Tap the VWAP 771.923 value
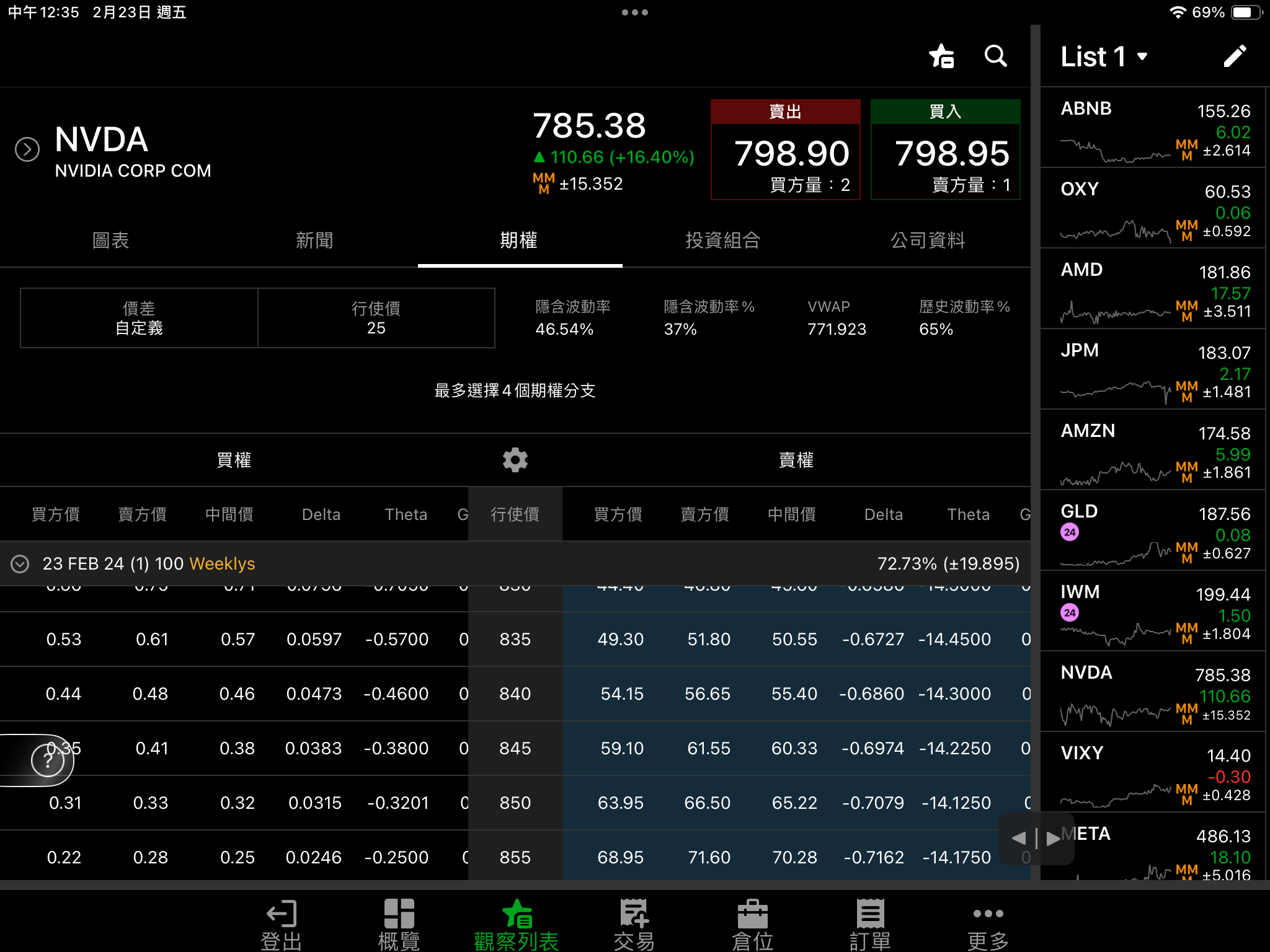 [x=837, y=329]
